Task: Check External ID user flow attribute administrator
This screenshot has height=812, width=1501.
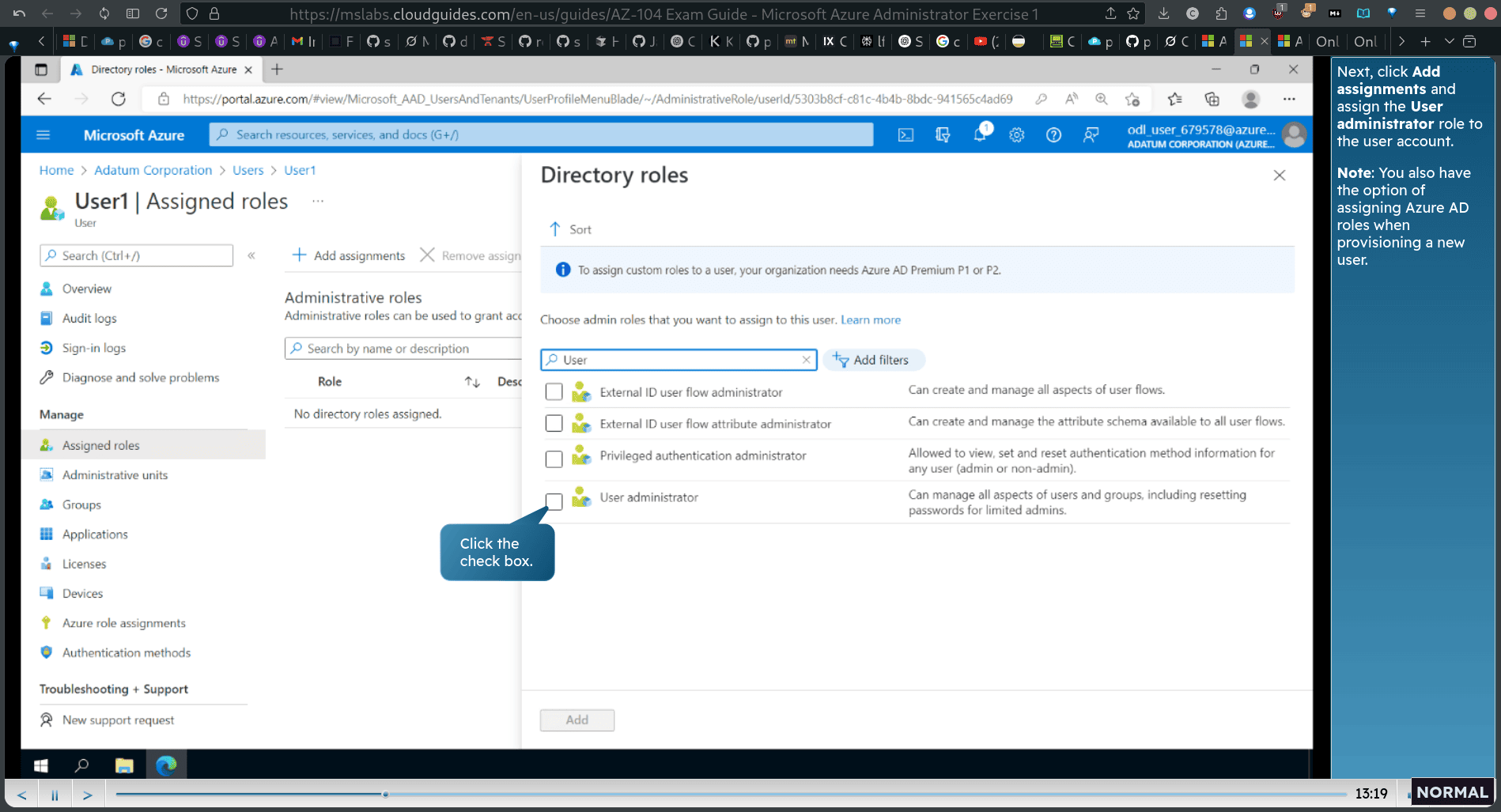Action: pos(554,423)
